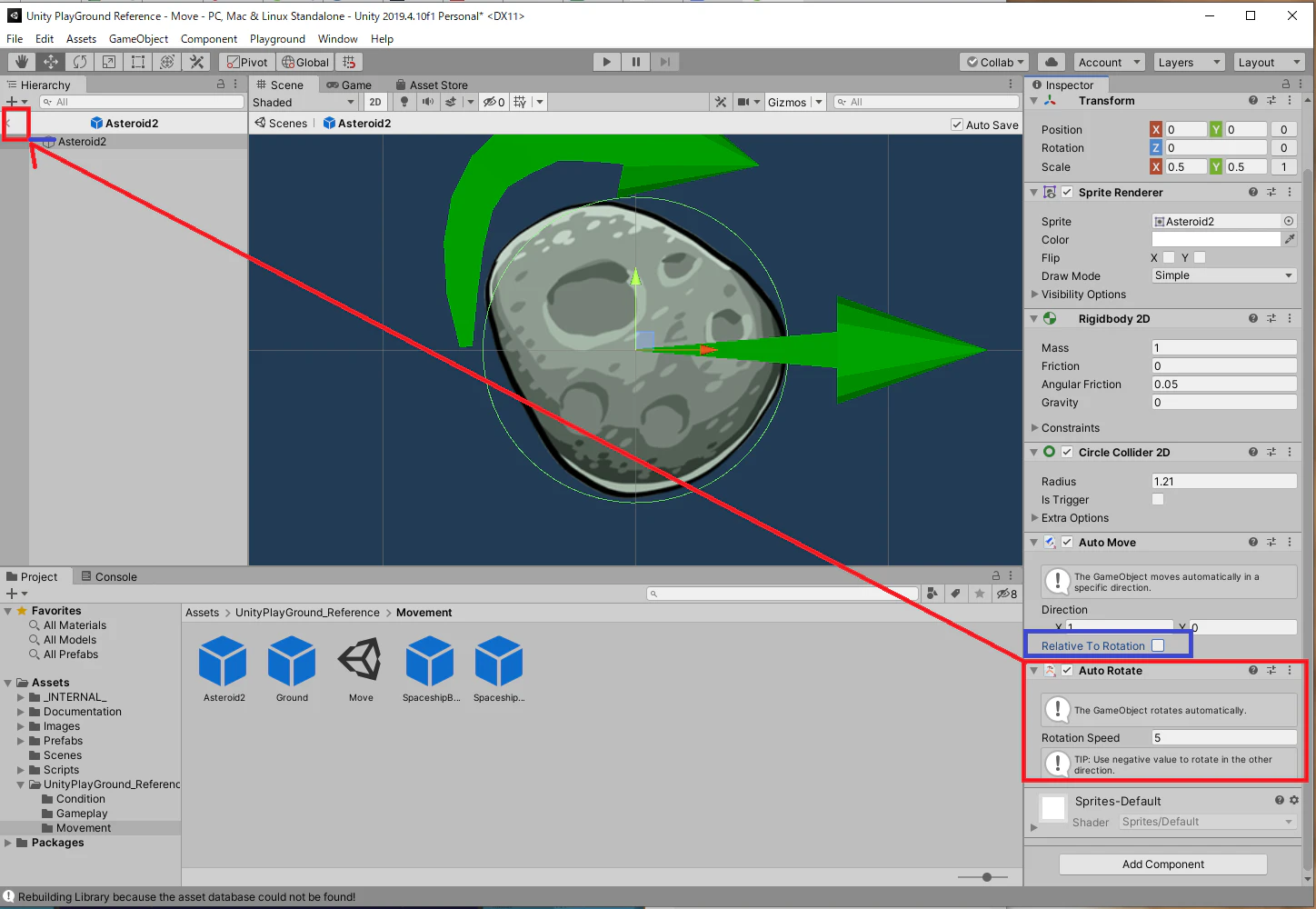Image resolution: width=1316 pixels, height=909 pixels.
Task: Select the Move tool in toolbar
Action: 51,62
